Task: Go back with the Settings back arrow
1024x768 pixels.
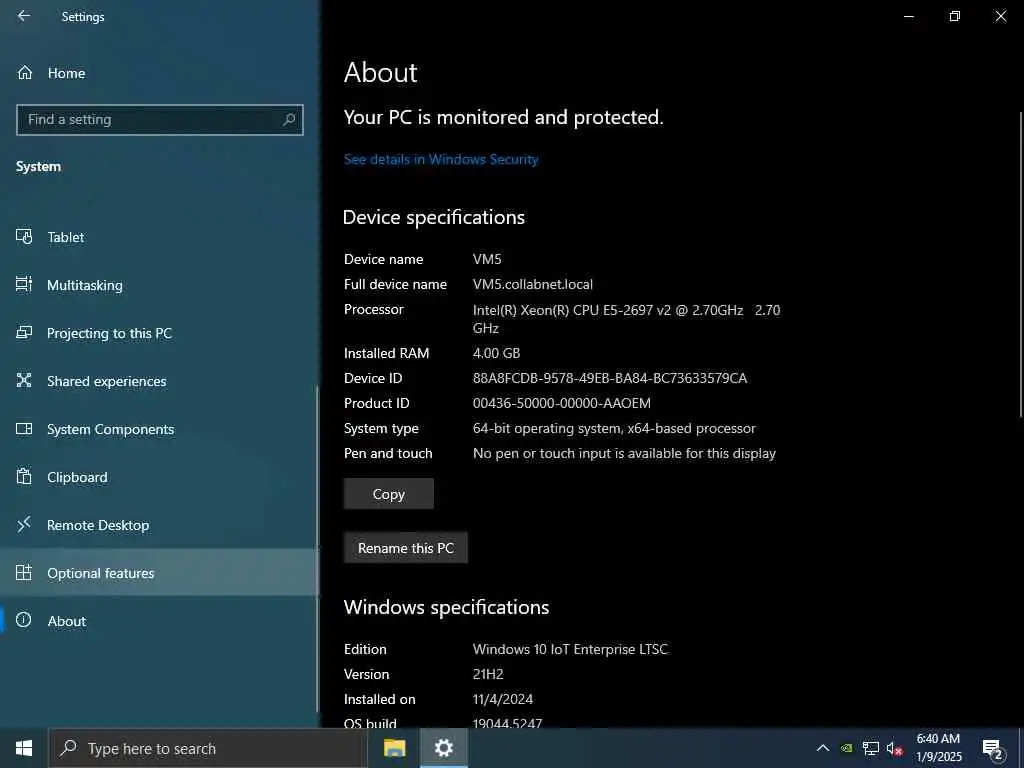Action: pyautogui.click(x=24, y=16)
